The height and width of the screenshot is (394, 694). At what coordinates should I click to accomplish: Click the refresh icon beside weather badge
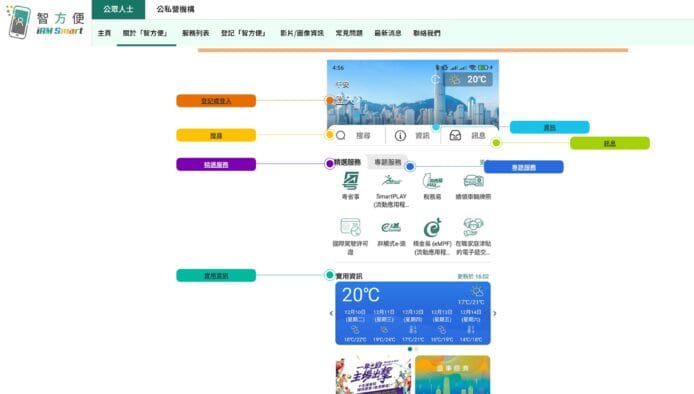point(436,79)
